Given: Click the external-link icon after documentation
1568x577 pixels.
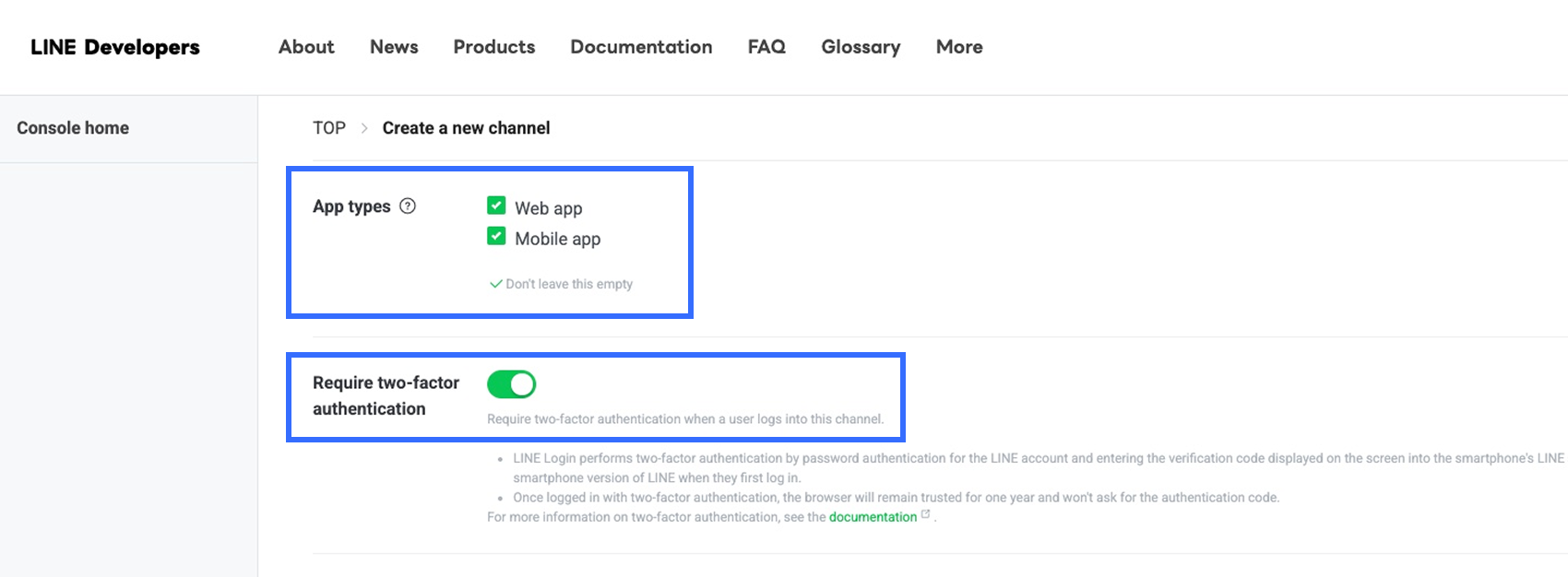Looking at the screenshot, I should click(926, 515).
